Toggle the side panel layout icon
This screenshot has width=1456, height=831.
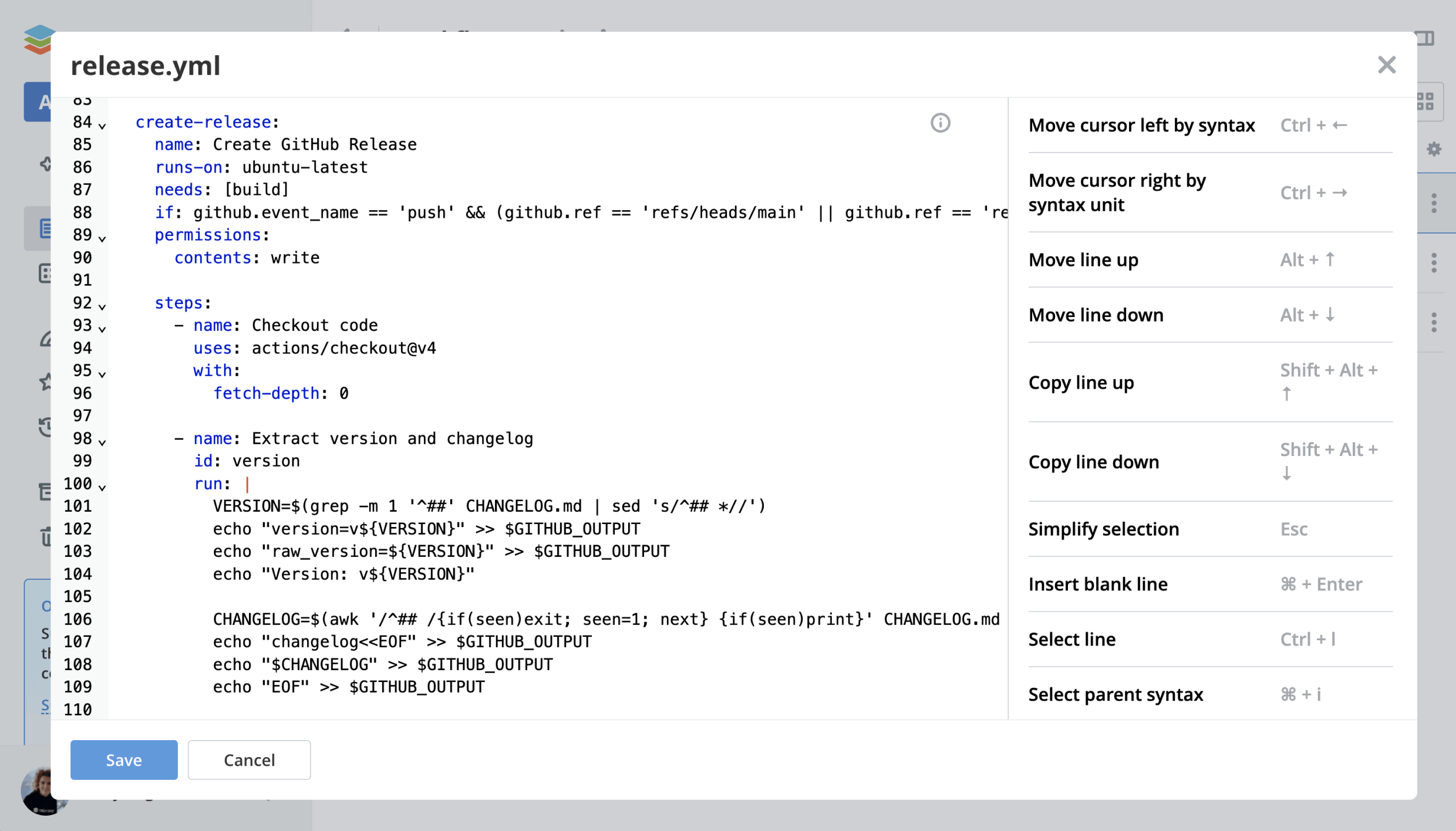pos(1426,39)
